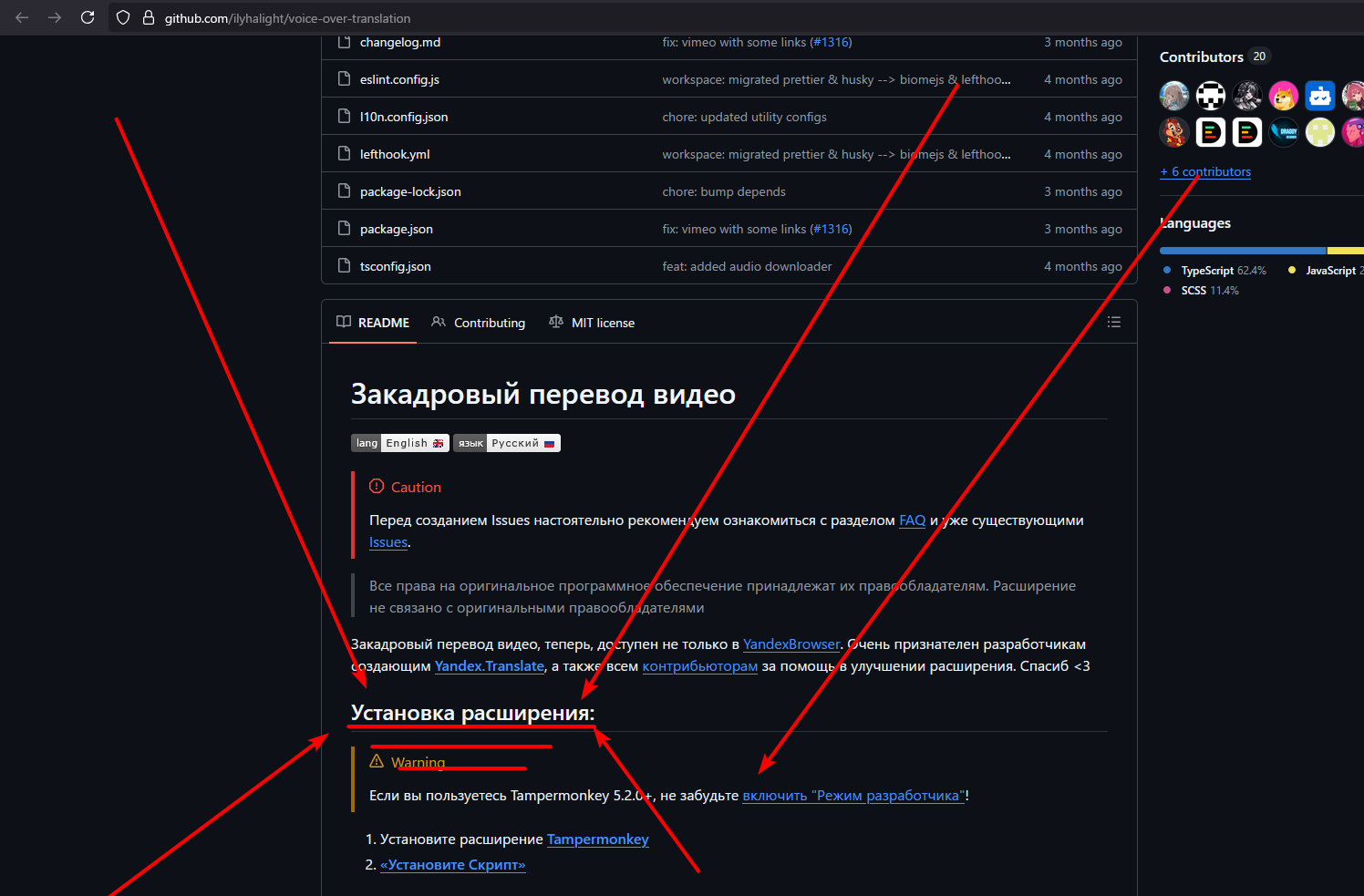Show the '+ 6 contributors' link

1205,171
